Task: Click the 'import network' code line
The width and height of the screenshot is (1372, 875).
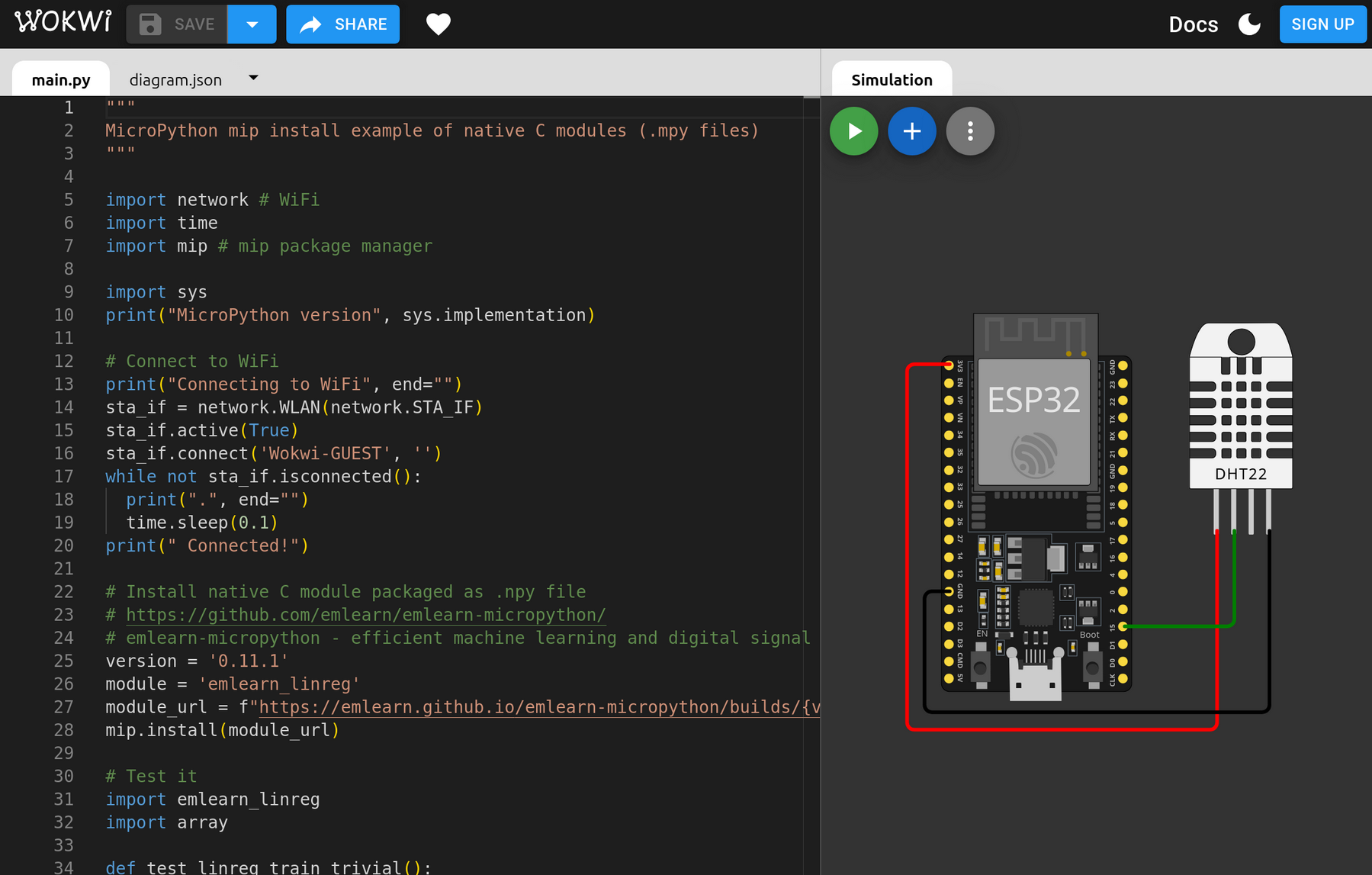Action: click(212, 200)
